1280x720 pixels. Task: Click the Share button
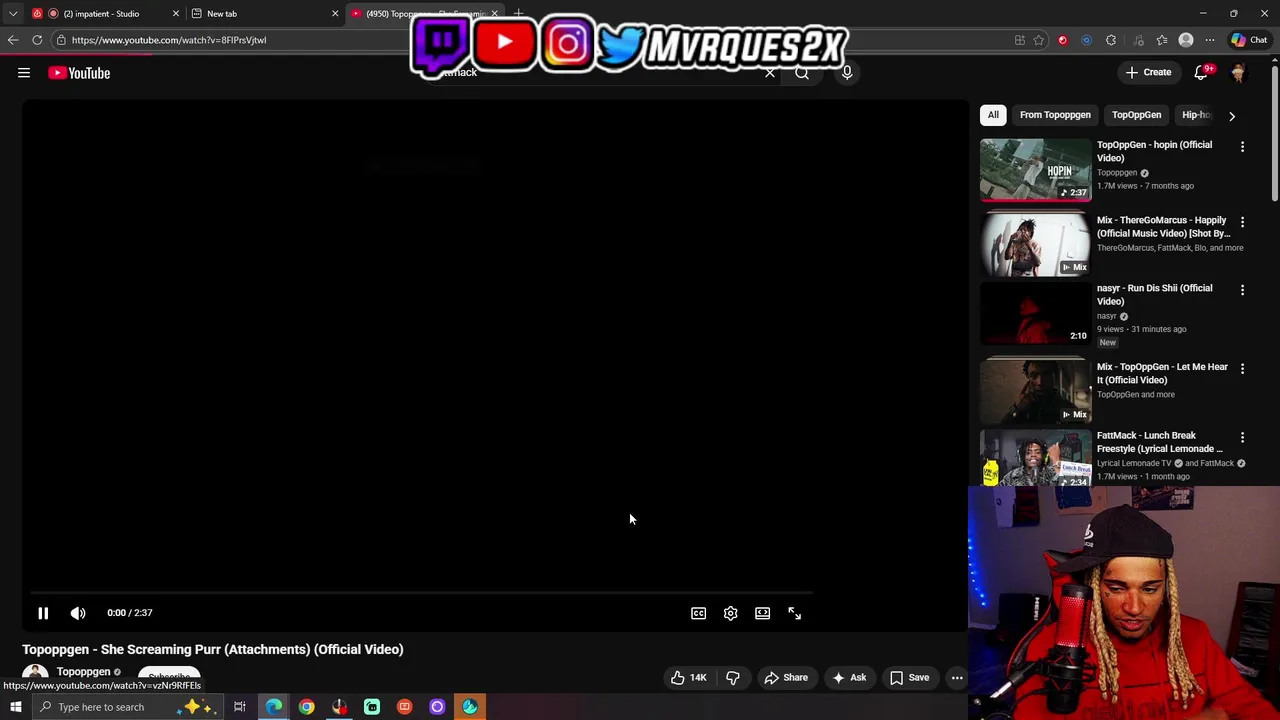pos(786,678)
